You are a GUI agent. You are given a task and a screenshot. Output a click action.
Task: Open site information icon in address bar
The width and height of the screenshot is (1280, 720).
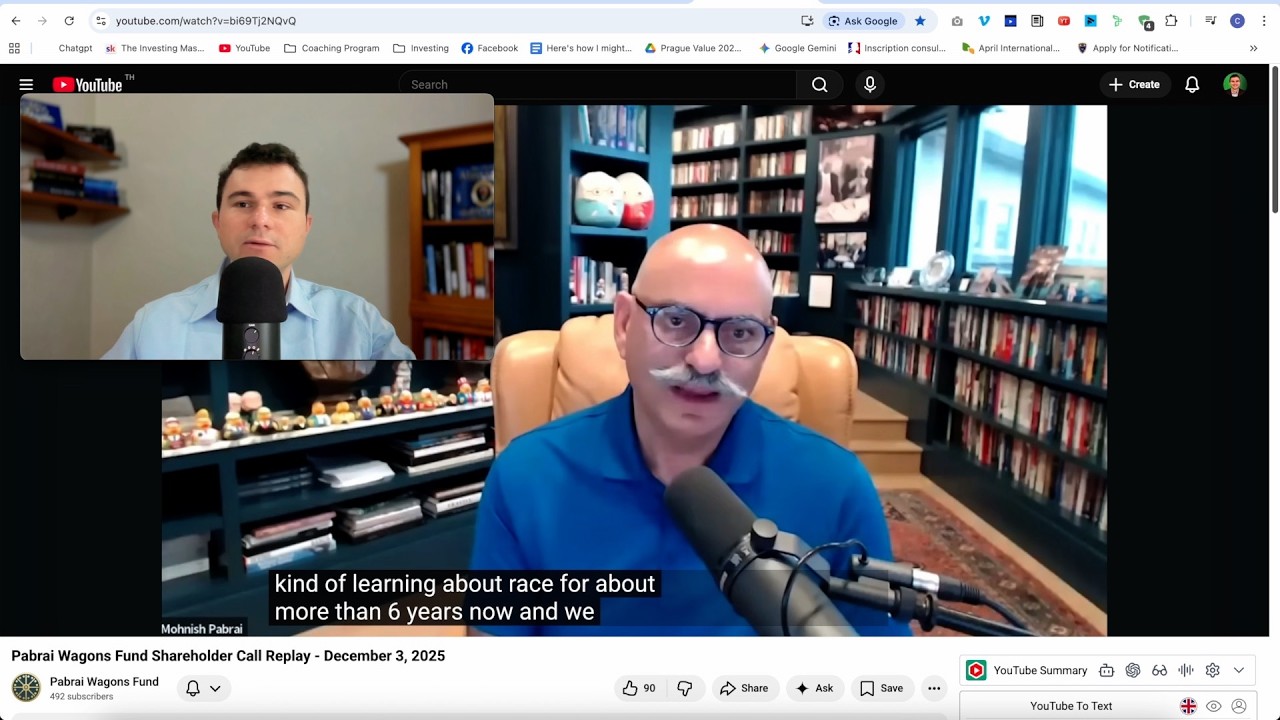coord(101,21)
